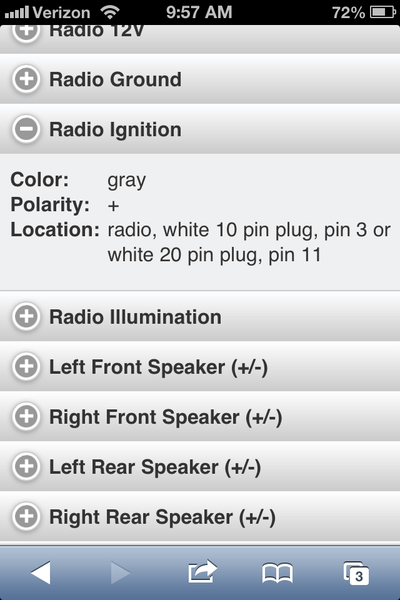Tap the Safari forward arrow
This screenshot has width=400, height=600.
[x=120, y=573]
